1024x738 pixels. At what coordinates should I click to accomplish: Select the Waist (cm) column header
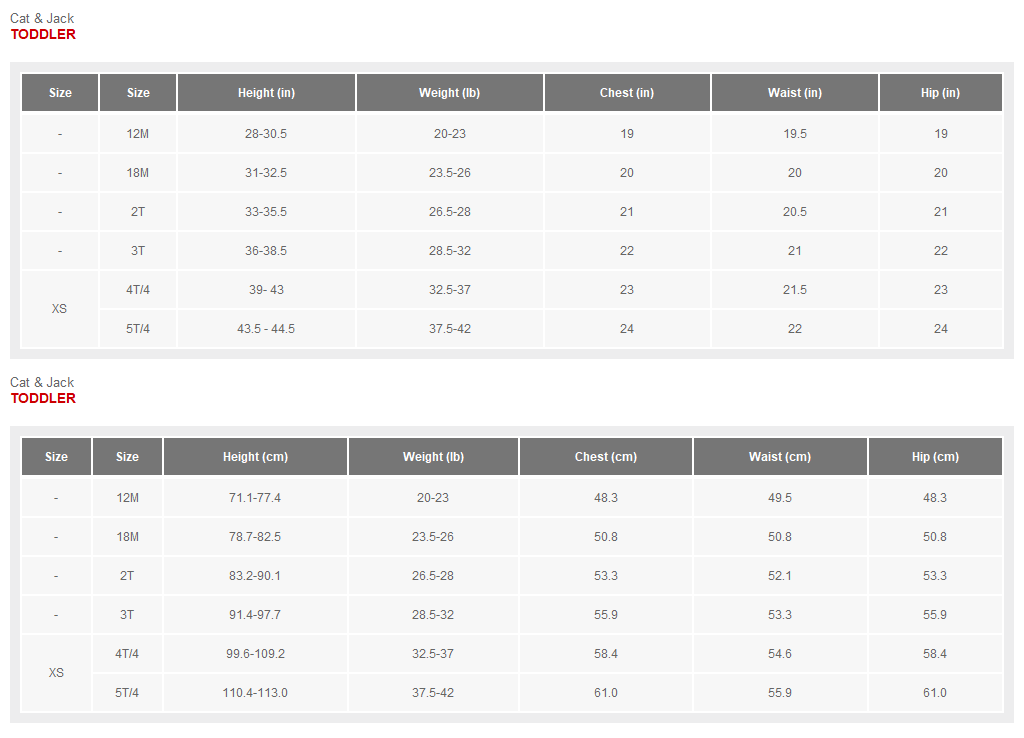pyautogui.click(x=780, y=457)
